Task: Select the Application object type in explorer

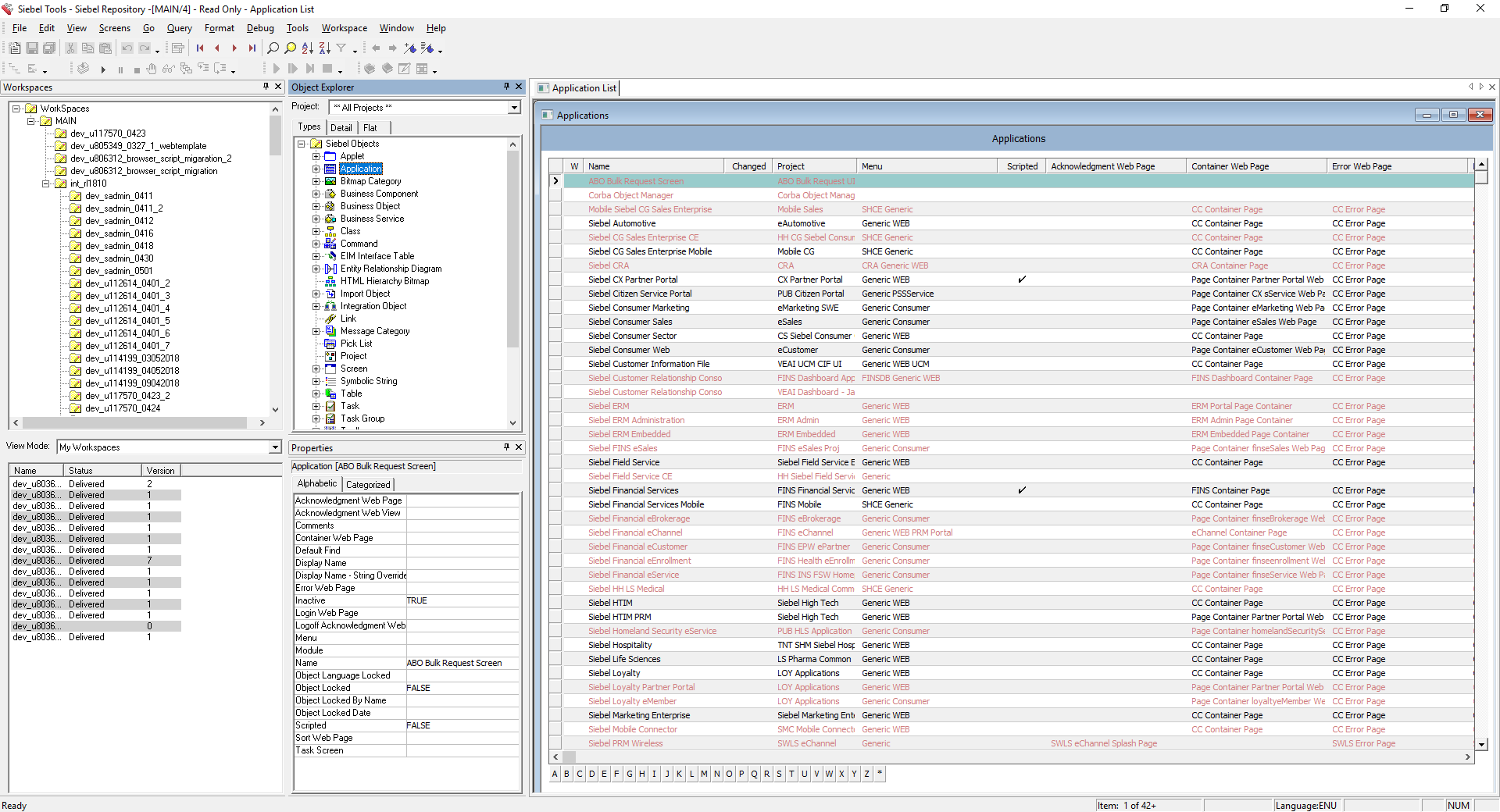Action: (361, 169)
